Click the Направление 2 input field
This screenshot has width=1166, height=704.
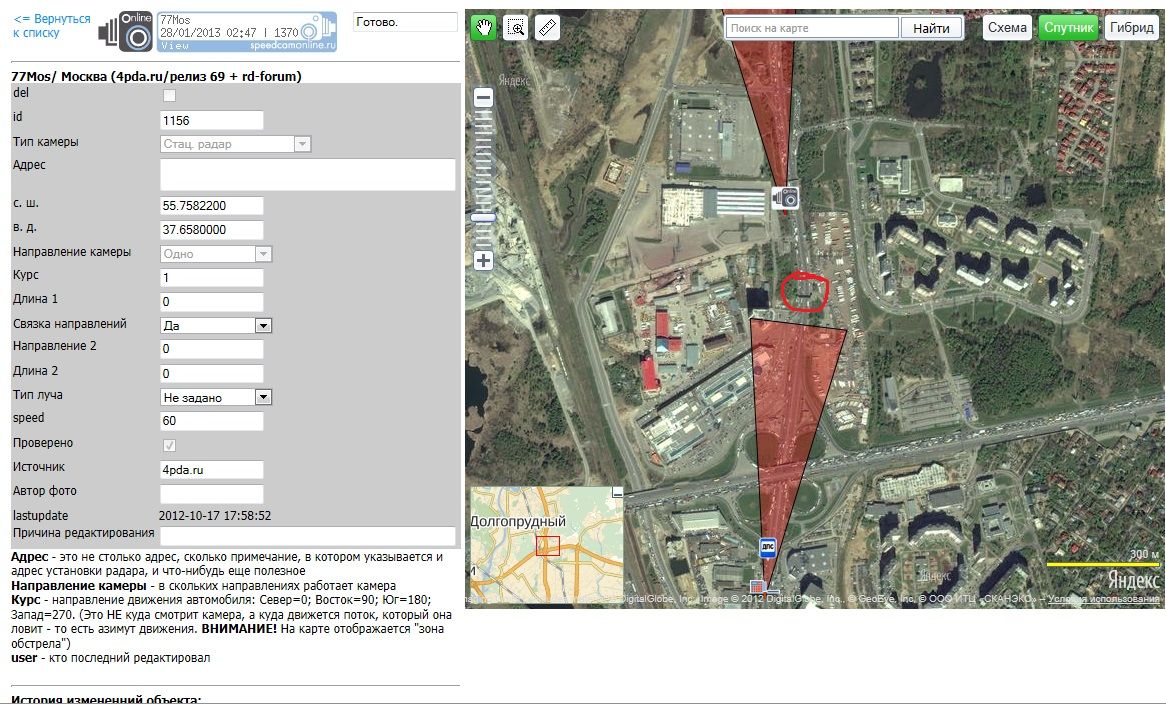[212, 349]
